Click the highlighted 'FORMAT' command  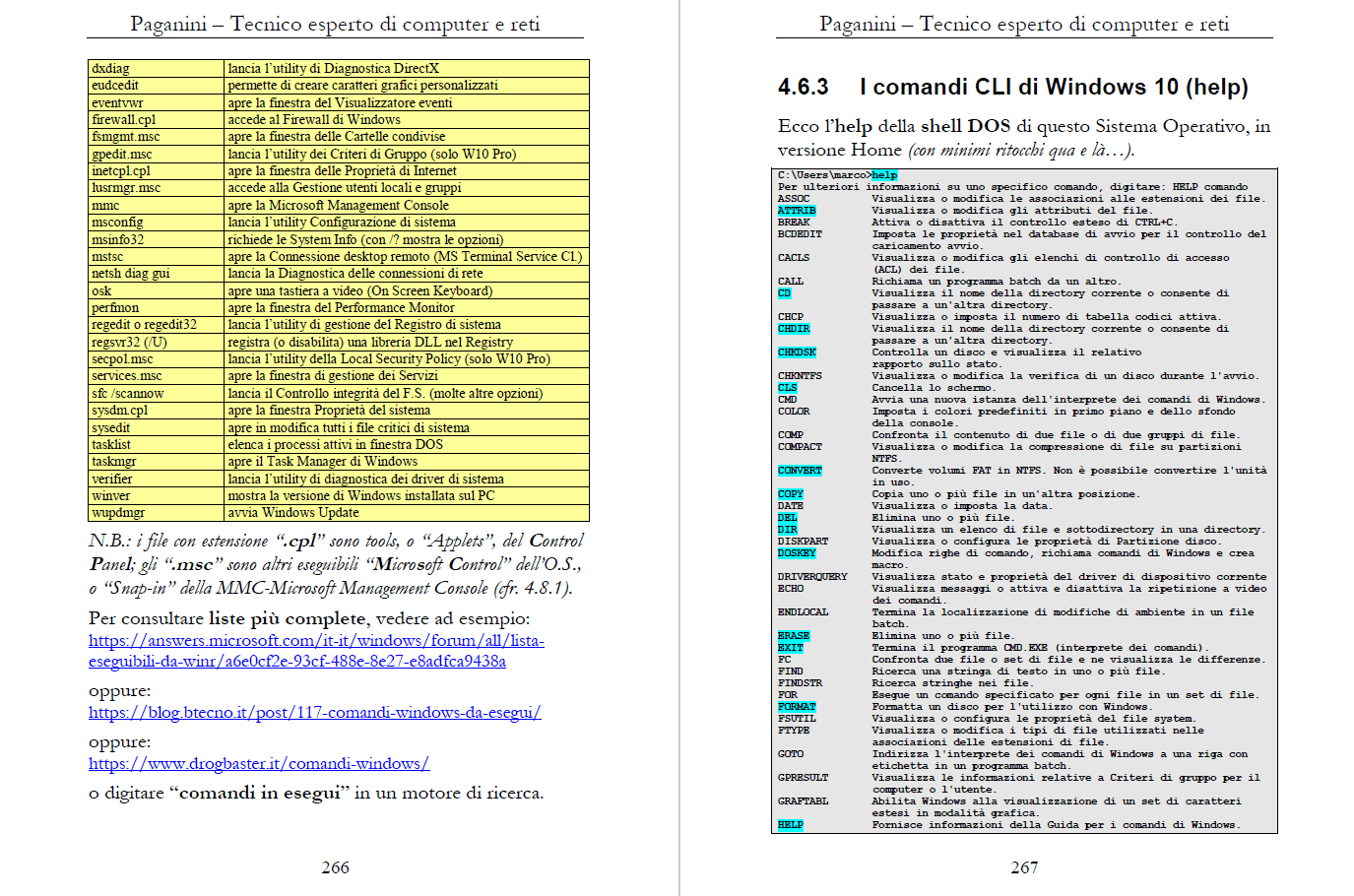(x=797, y=706)
